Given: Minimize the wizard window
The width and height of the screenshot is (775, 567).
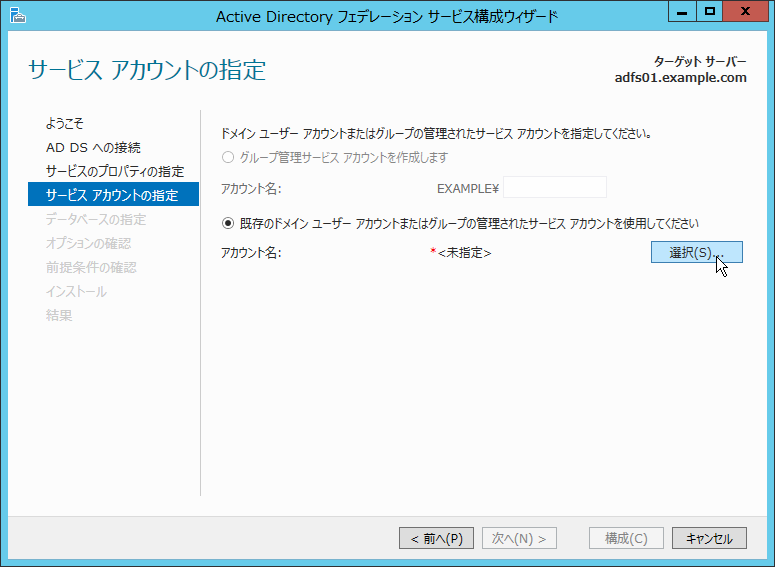Looking at the screenshot, I should (x=682, y=12).
